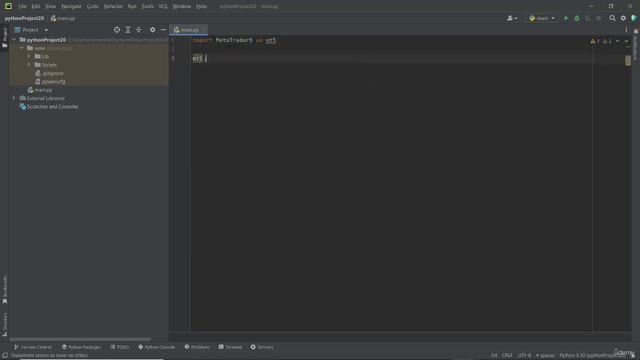Open the Window menu
640x360 pixels.
182,6
